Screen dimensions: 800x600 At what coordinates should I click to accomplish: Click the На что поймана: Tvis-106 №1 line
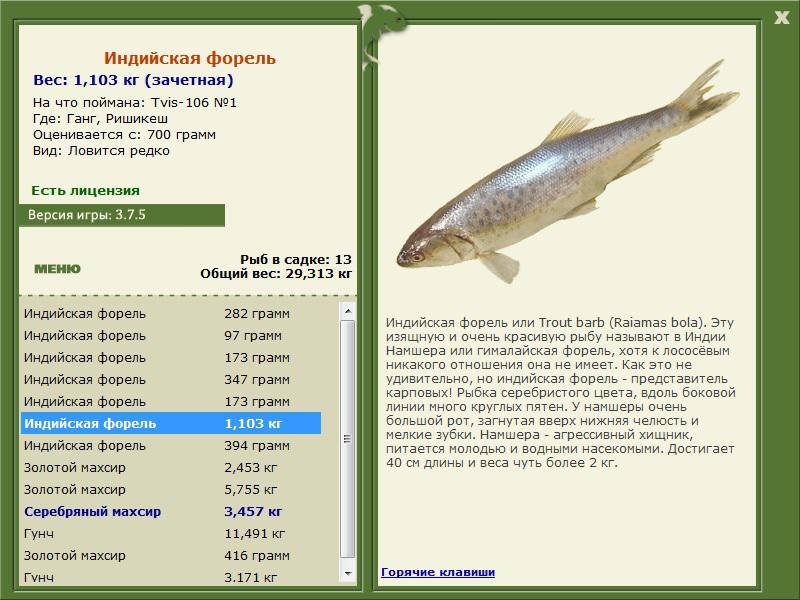coord(135,103)
